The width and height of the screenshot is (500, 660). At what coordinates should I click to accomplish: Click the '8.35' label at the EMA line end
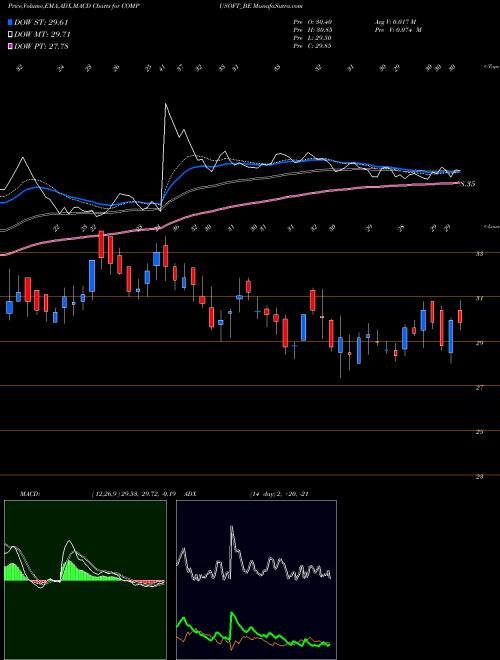coord(468,184)
